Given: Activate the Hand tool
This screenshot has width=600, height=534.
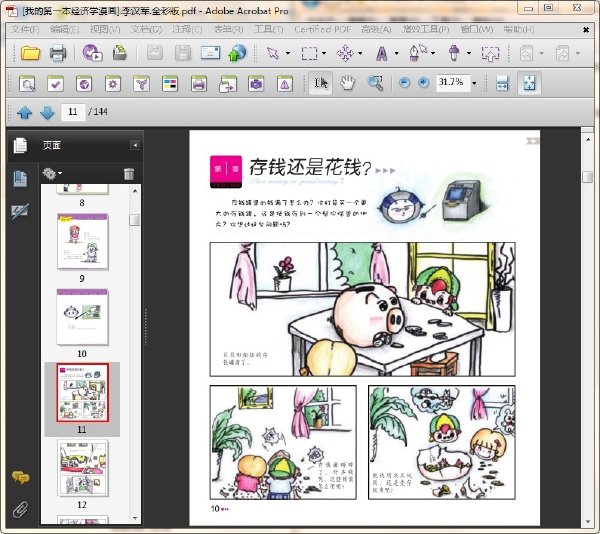Looking at the screenshot, I should (348, 83).
